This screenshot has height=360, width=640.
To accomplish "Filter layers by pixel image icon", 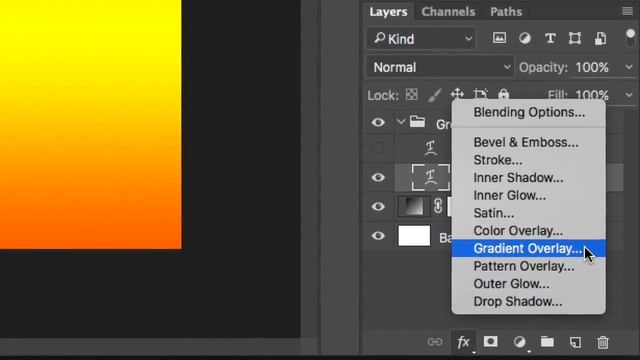I will tap(499, 38).
